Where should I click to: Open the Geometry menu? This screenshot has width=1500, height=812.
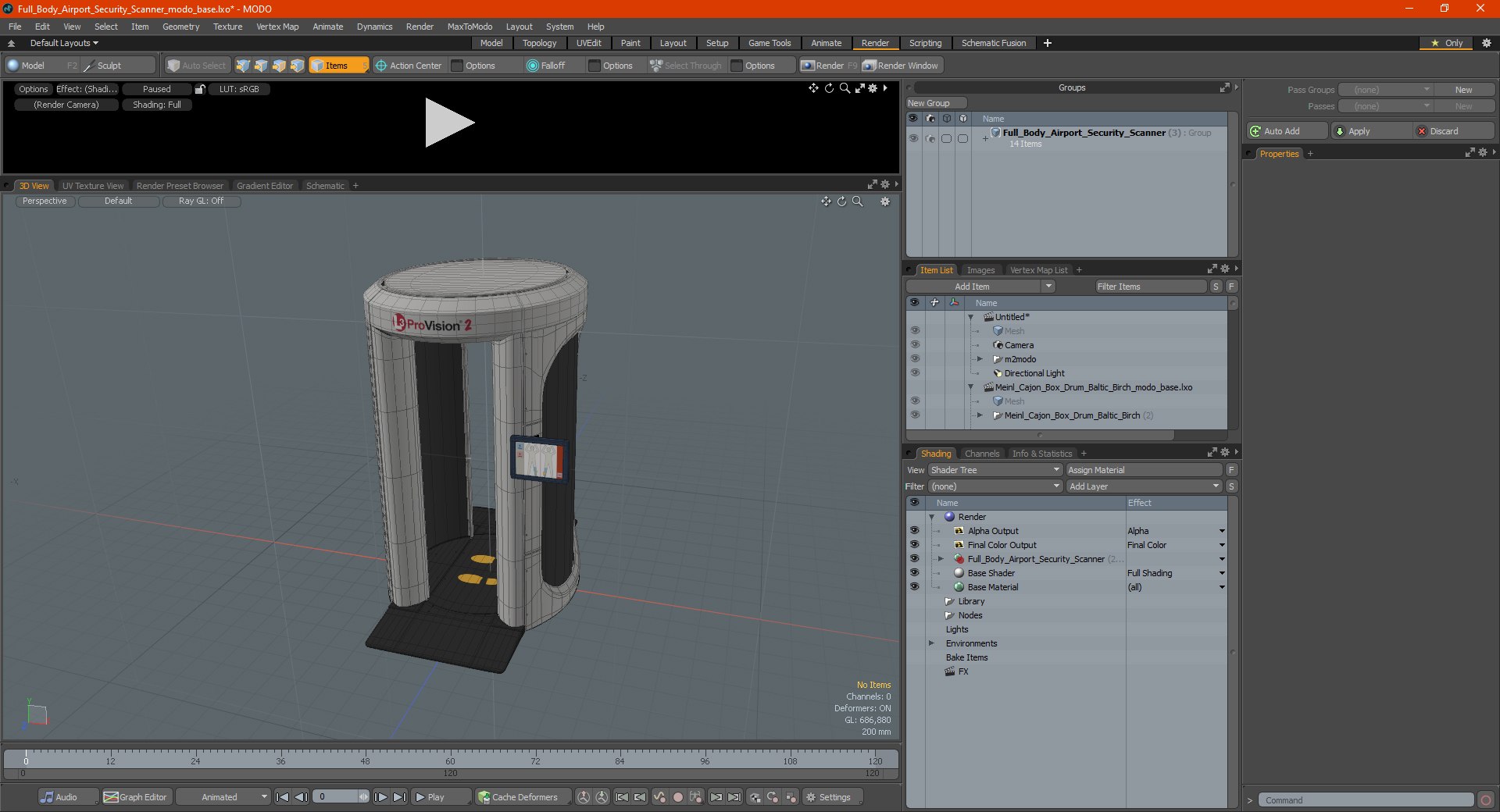[x=180, y=27]
